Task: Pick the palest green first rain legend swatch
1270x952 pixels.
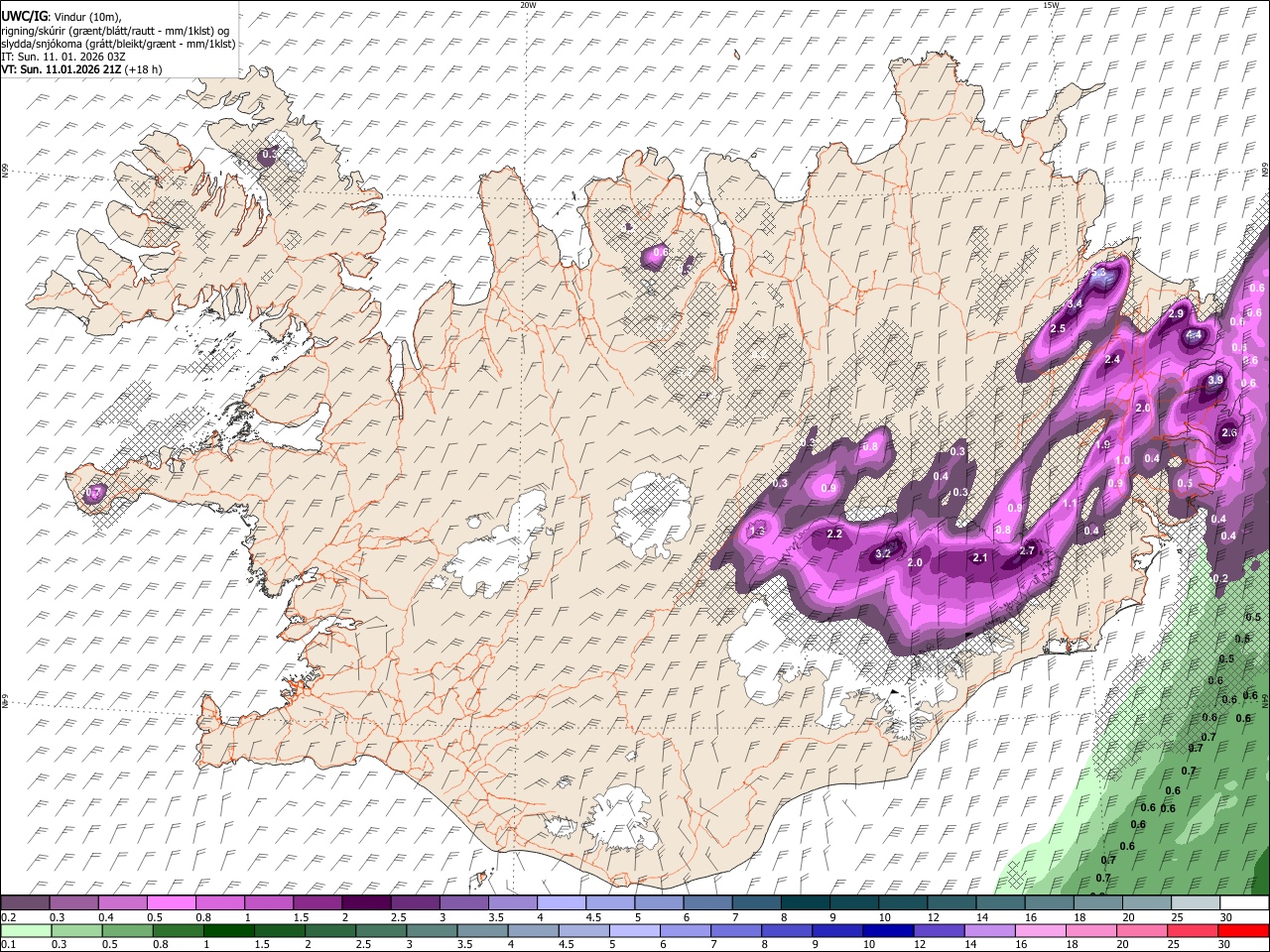Action: point(25,930)
